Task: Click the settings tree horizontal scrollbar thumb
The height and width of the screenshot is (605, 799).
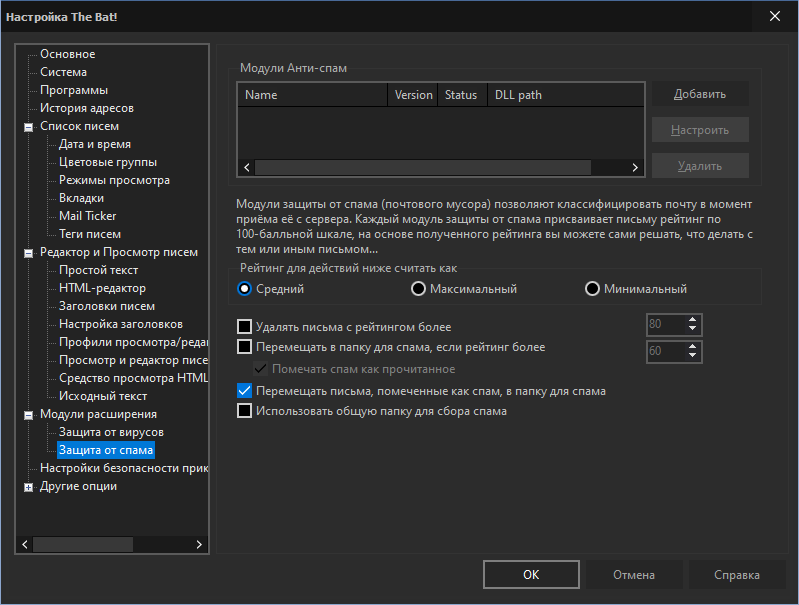Action: point(83,544)
